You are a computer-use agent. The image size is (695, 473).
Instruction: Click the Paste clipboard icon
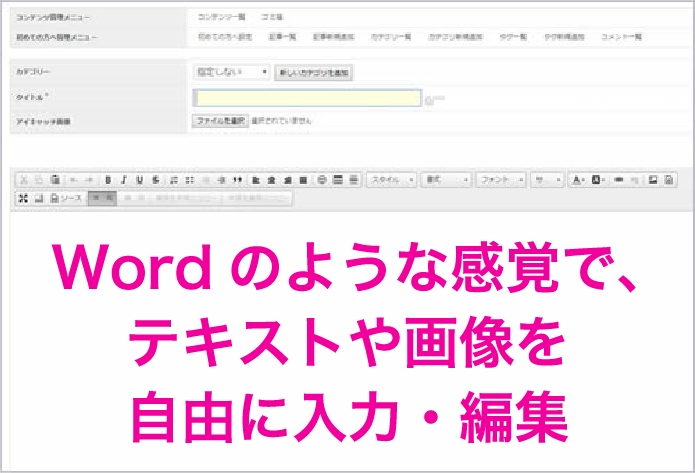(x=55, y=180)
